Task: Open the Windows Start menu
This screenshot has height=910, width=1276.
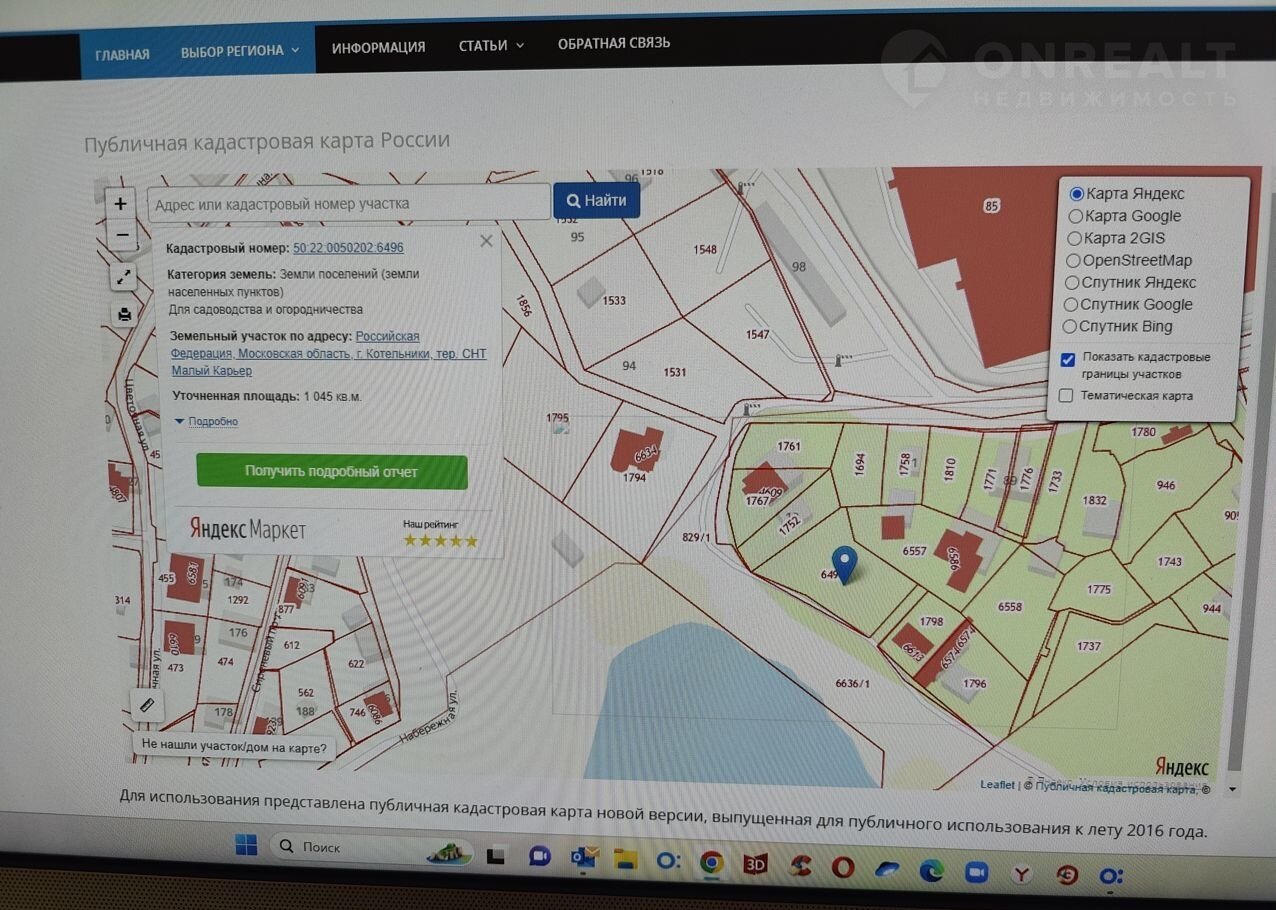Action: (247, 846)
